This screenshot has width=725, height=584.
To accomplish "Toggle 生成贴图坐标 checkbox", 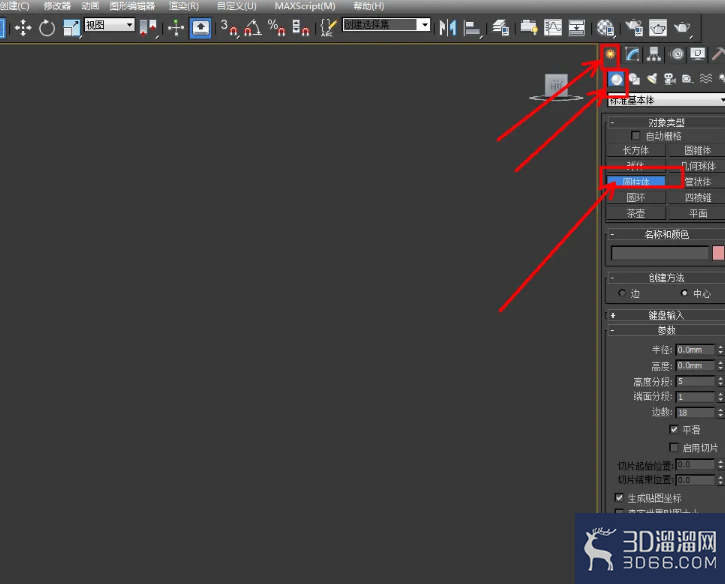I will (x=619, y=498).
